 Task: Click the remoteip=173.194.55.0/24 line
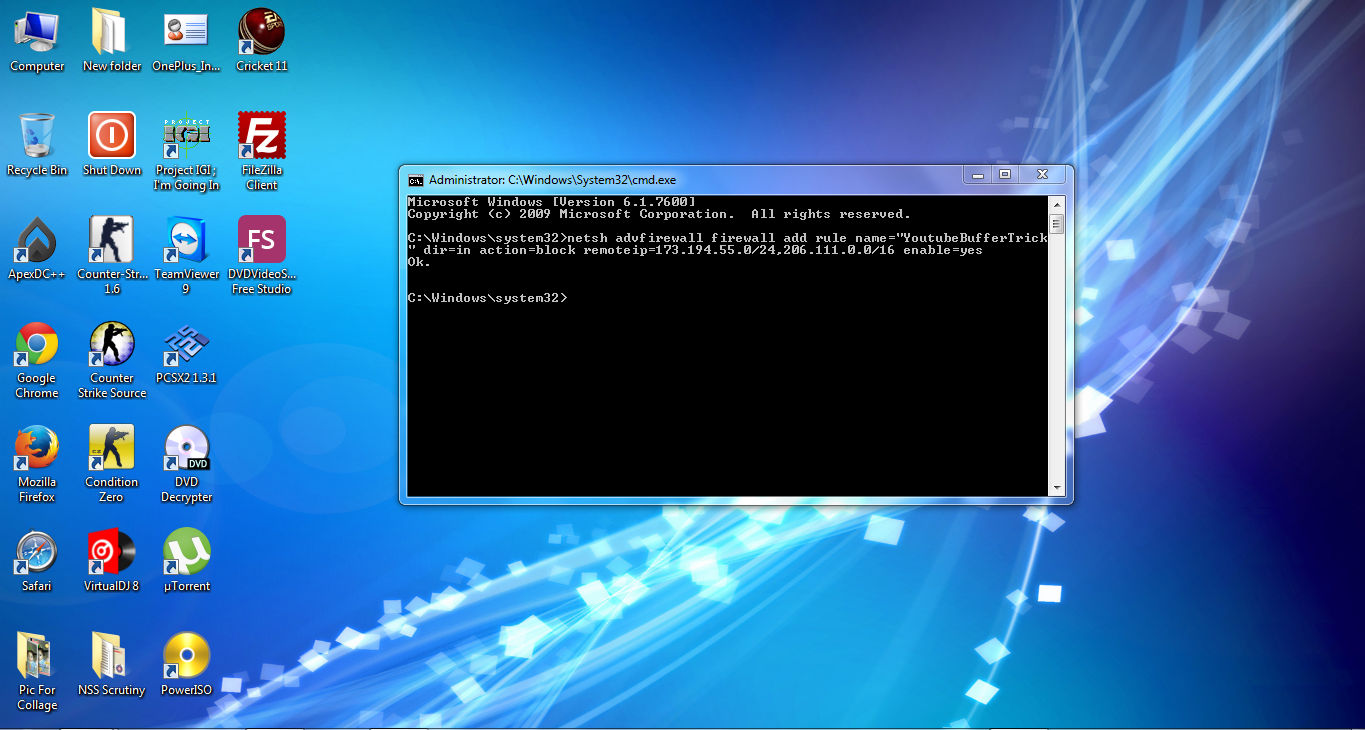(696, 250)
